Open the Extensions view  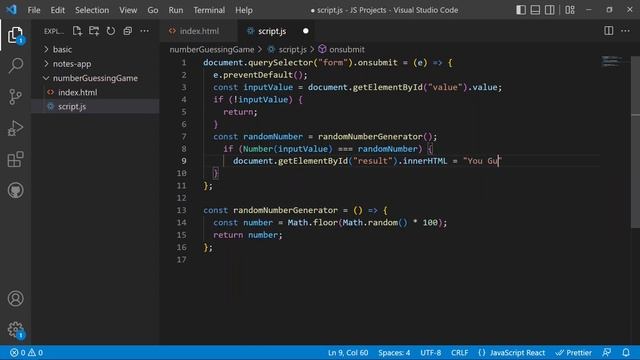(16, 159)
